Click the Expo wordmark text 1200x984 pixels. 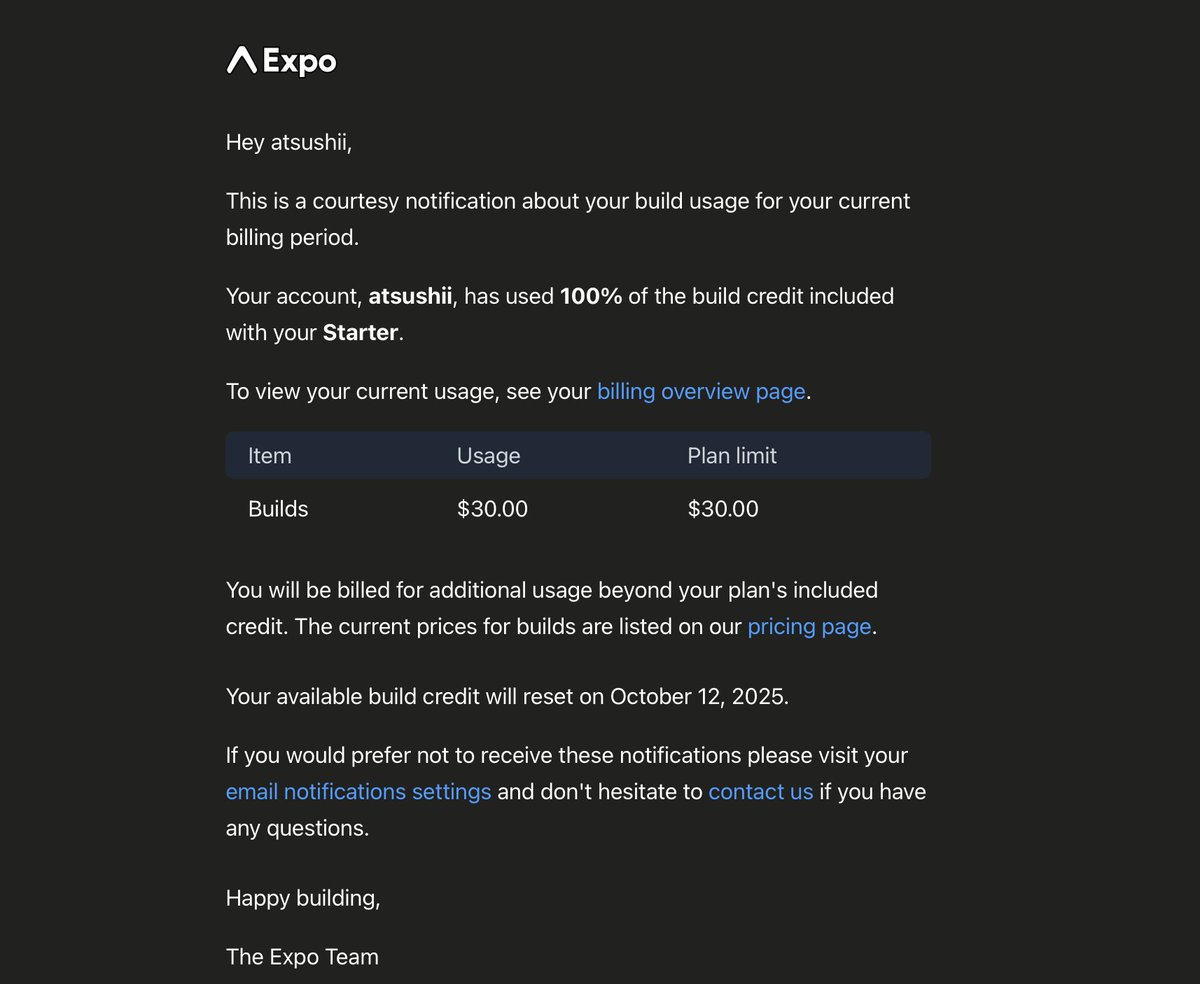(300, 62)
